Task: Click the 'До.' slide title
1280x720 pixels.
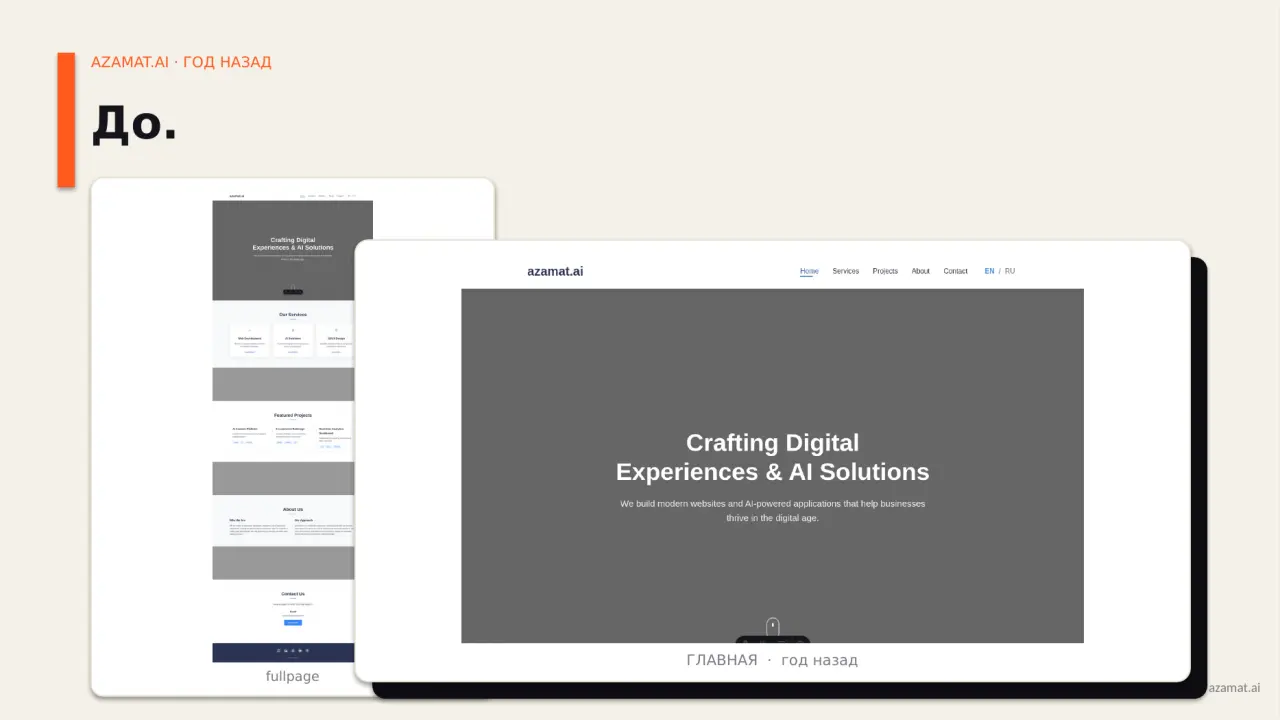Action: click(x=134, y=122)
